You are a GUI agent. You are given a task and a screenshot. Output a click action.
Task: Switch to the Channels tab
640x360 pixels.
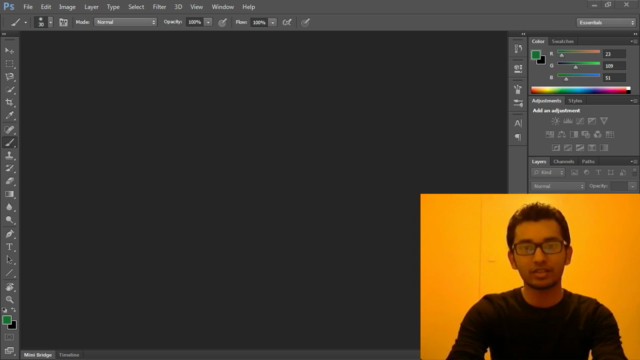coord(564,162)
